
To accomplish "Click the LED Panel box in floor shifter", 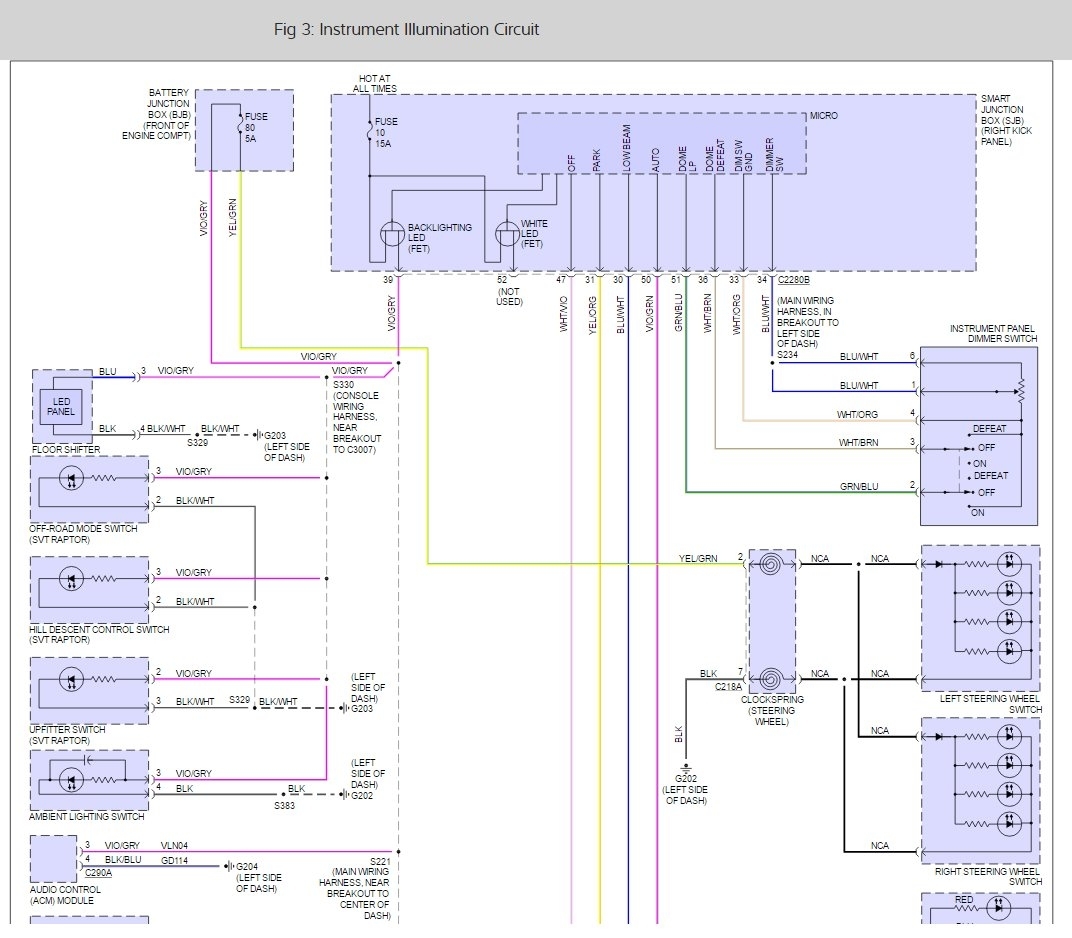I will pos(61,407).
